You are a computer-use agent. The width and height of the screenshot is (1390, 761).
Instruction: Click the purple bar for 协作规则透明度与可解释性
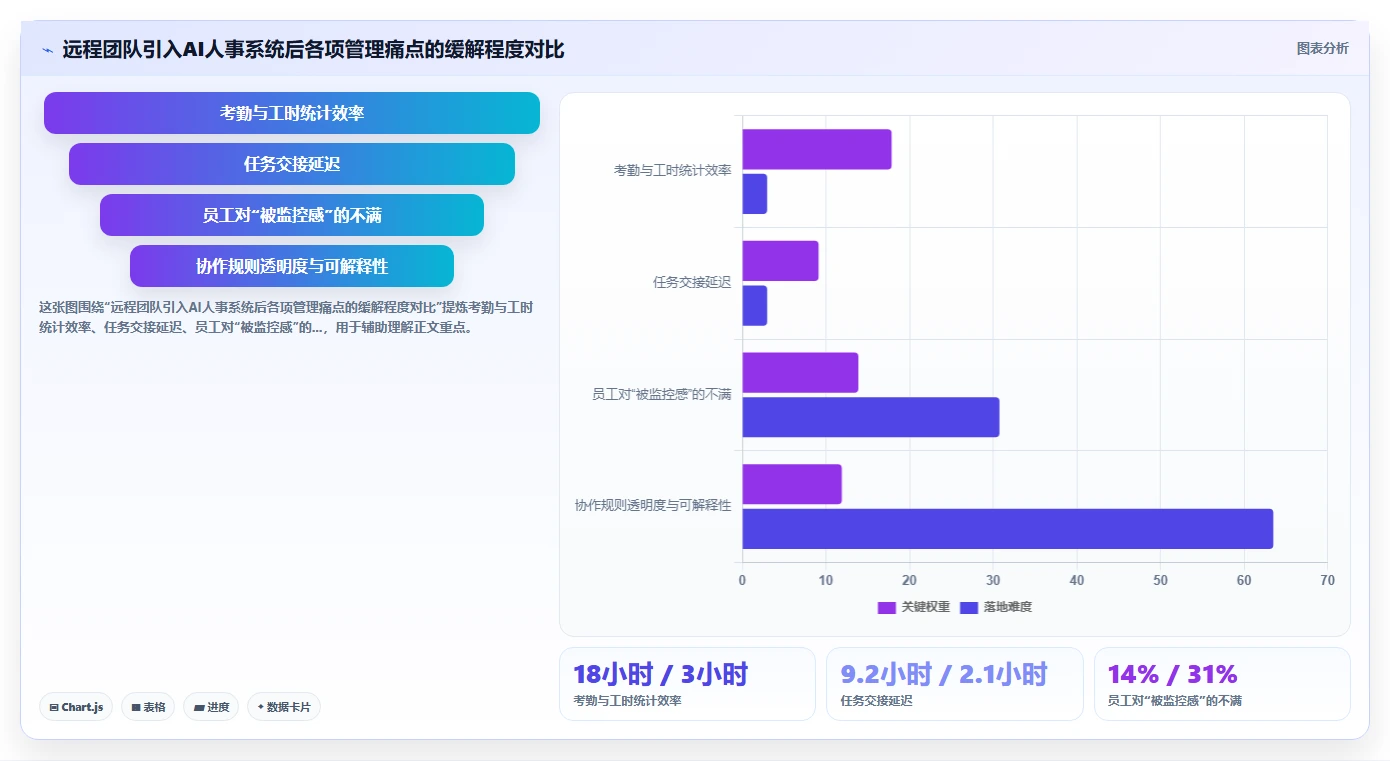(792, 484)
